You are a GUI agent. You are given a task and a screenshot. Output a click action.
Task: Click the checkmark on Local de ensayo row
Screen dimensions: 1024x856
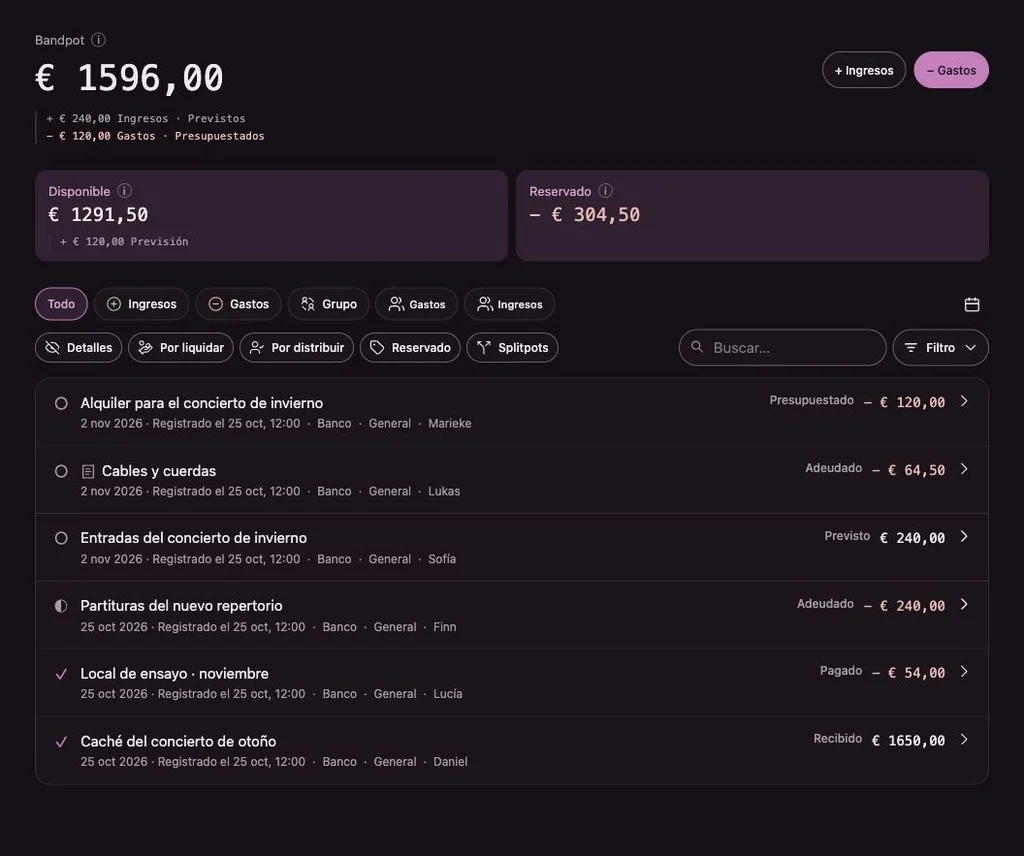point(61,674)
